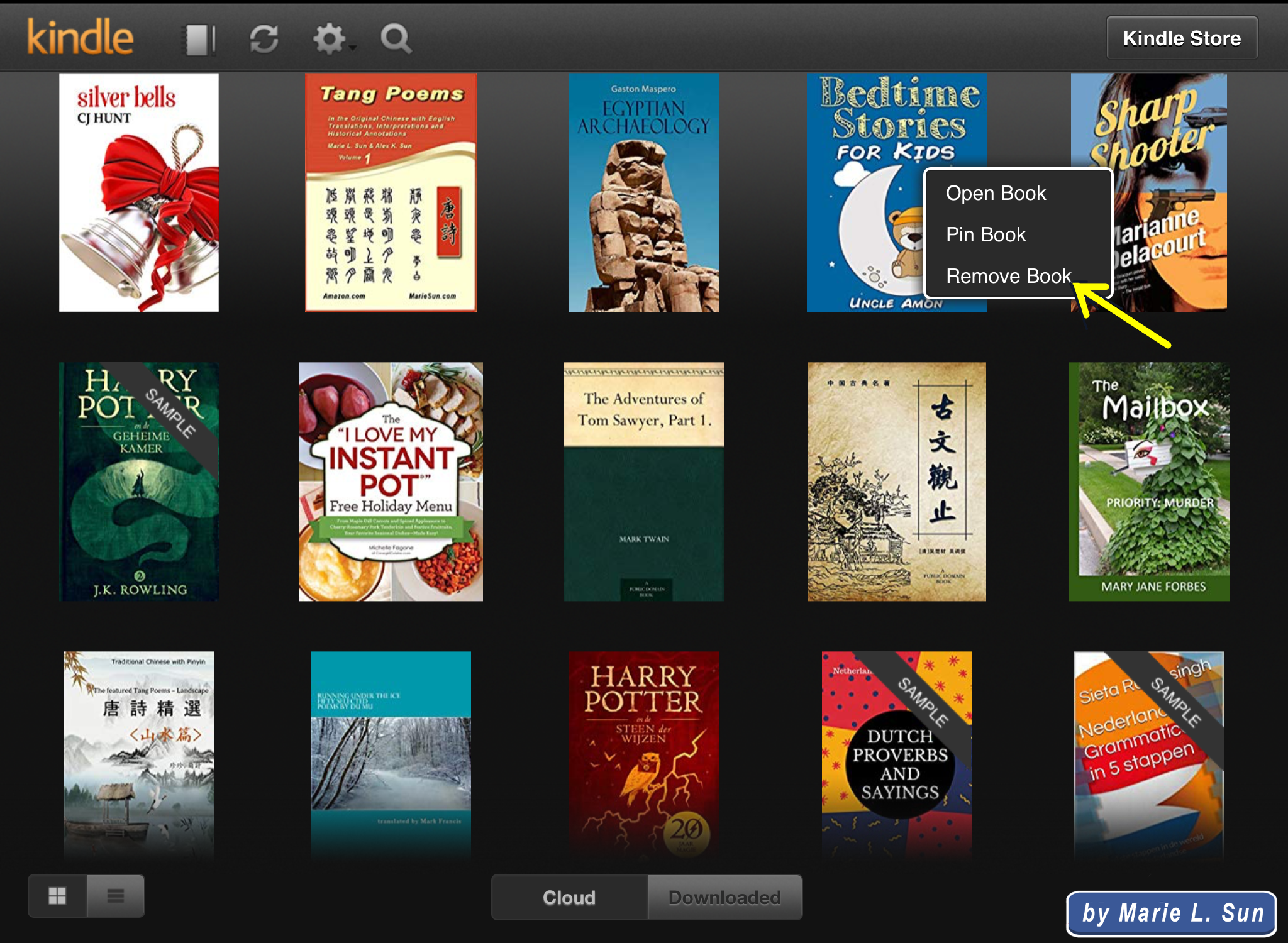Open Running Under the Ice poems cover

pyautogui.click(x=391, y=756)
